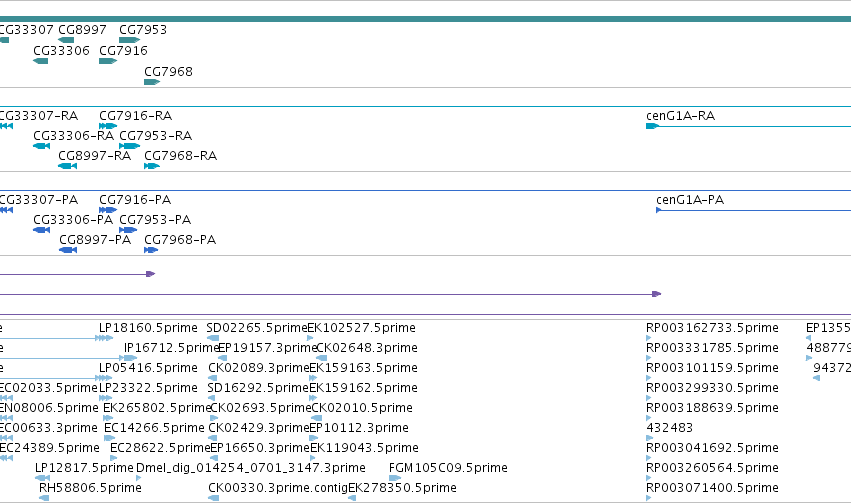Select the long purple arrow feature end
This screenshot has width=851, height=503.
(x=656, y=294)
